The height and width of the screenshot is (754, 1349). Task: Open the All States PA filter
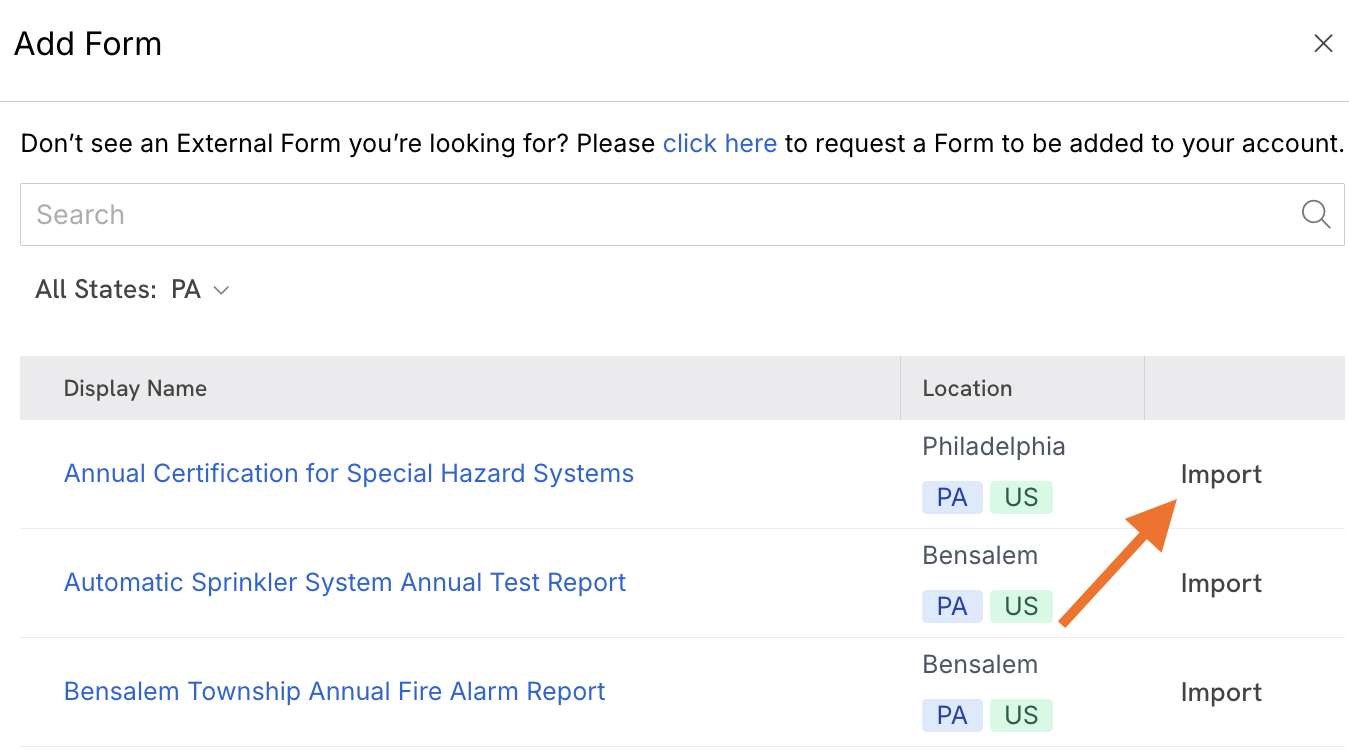[x=132, y=290]
